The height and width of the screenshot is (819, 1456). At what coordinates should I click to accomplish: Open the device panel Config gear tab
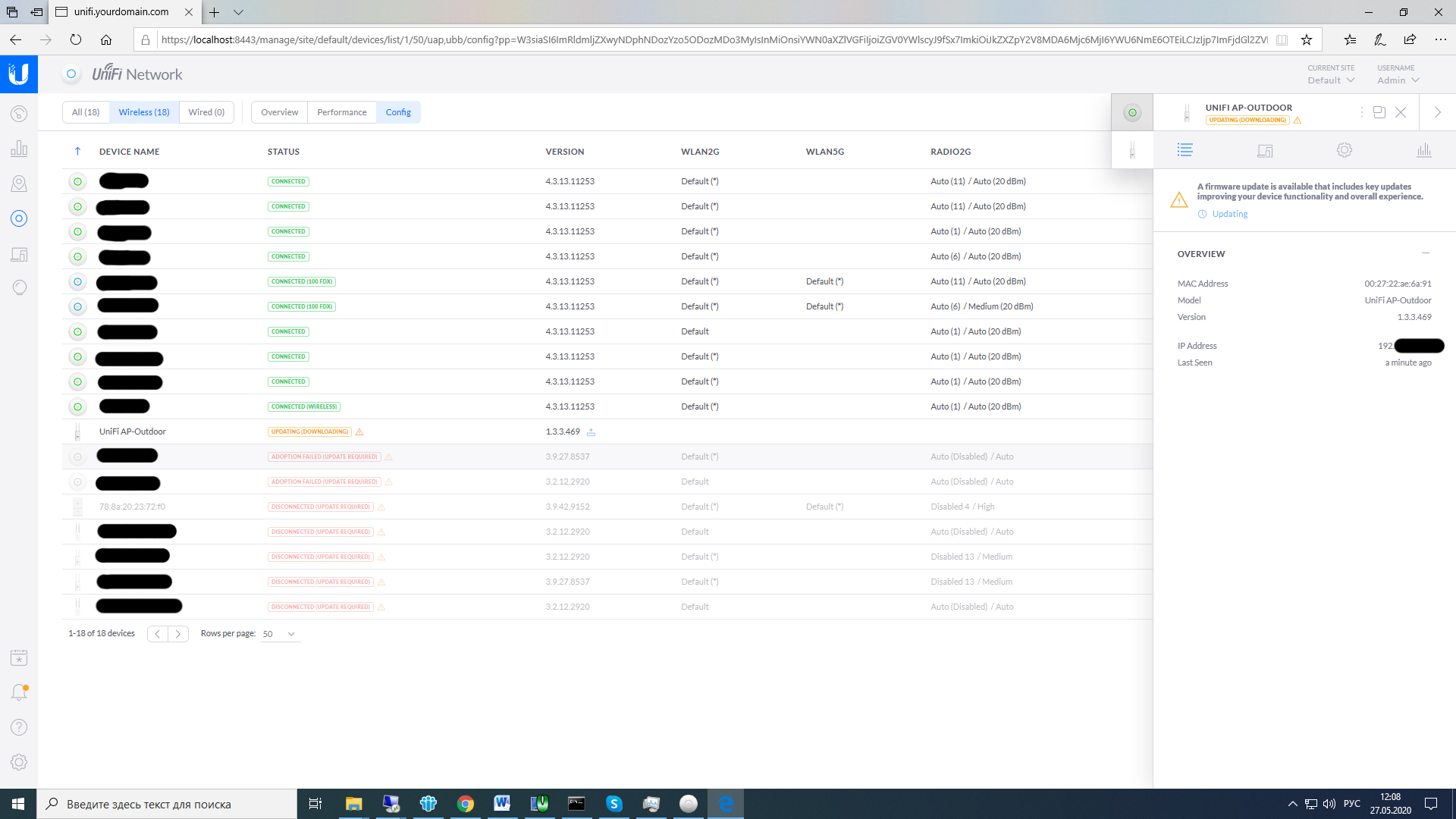pos(1345,150)
